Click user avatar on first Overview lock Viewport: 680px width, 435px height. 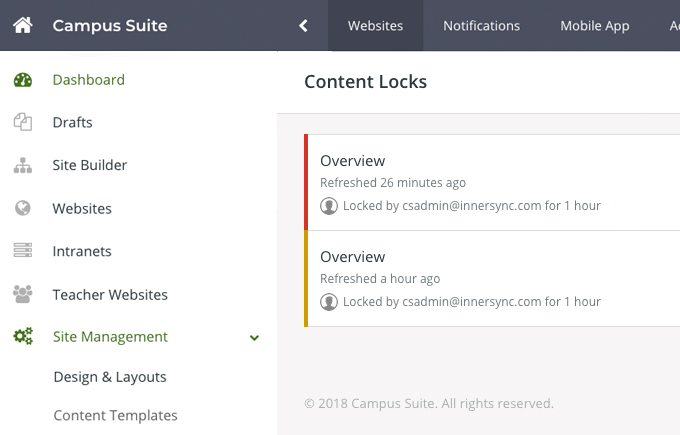pos(329,206)
